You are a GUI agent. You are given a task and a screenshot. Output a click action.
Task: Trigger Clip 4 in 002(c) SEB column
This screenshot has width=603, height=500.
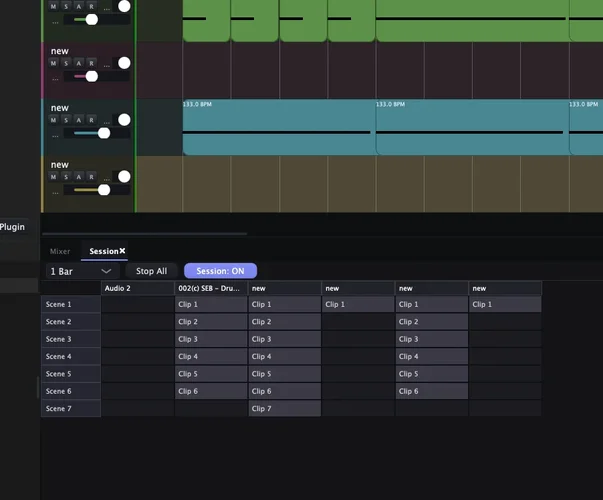[x=211, y=356]
